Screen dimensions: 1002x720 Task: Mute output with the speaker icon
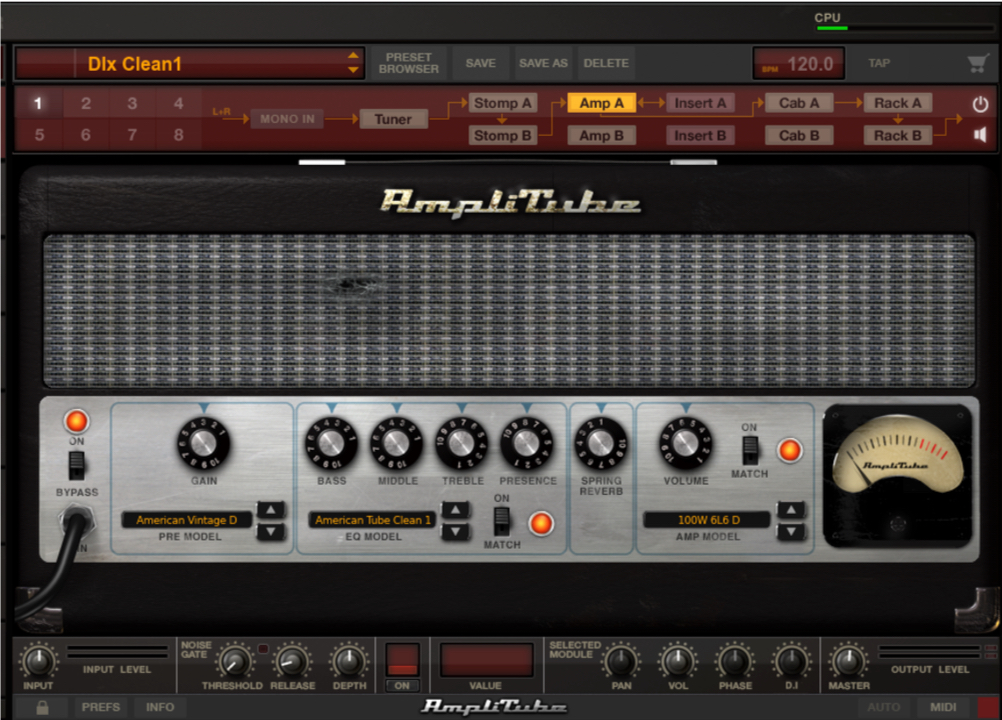[980, 135]
